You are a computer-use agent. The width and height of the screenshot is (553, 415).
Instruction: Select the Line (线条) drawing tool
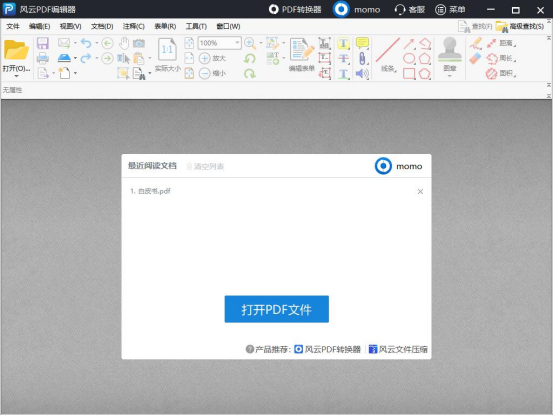click(388, 50)
